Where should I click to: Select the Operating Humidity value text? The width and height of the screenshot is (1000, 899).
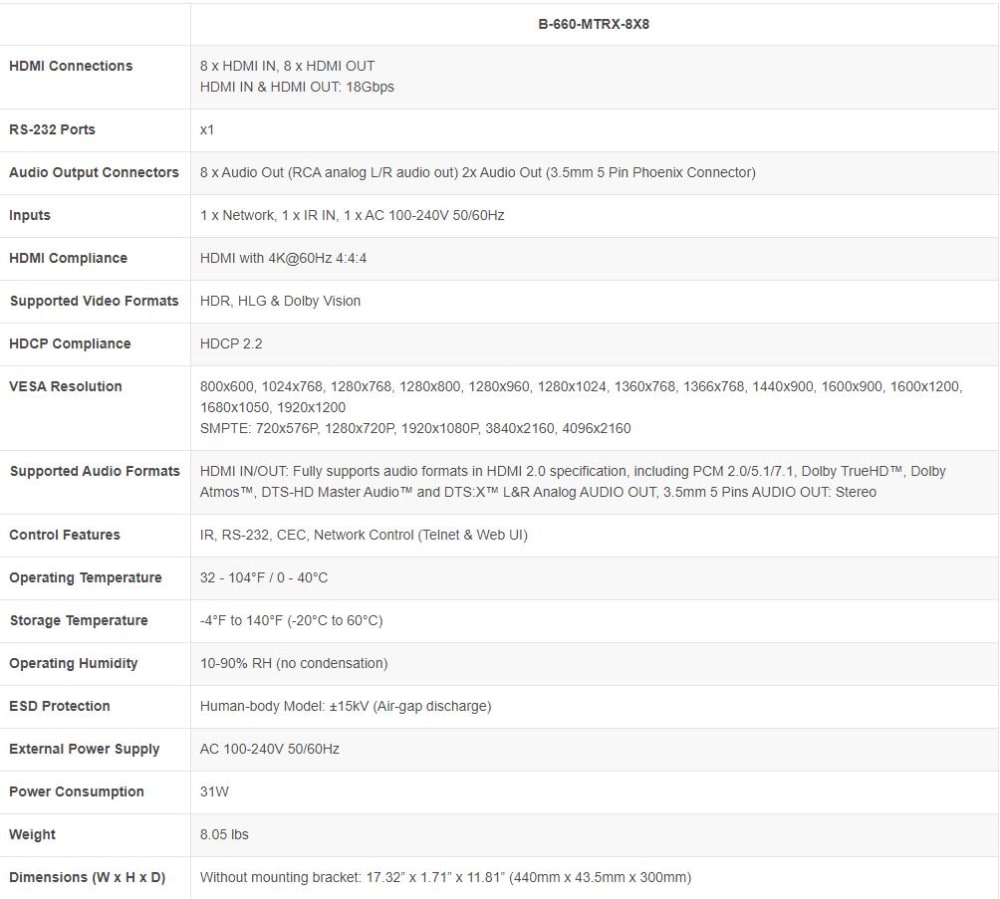294,663
